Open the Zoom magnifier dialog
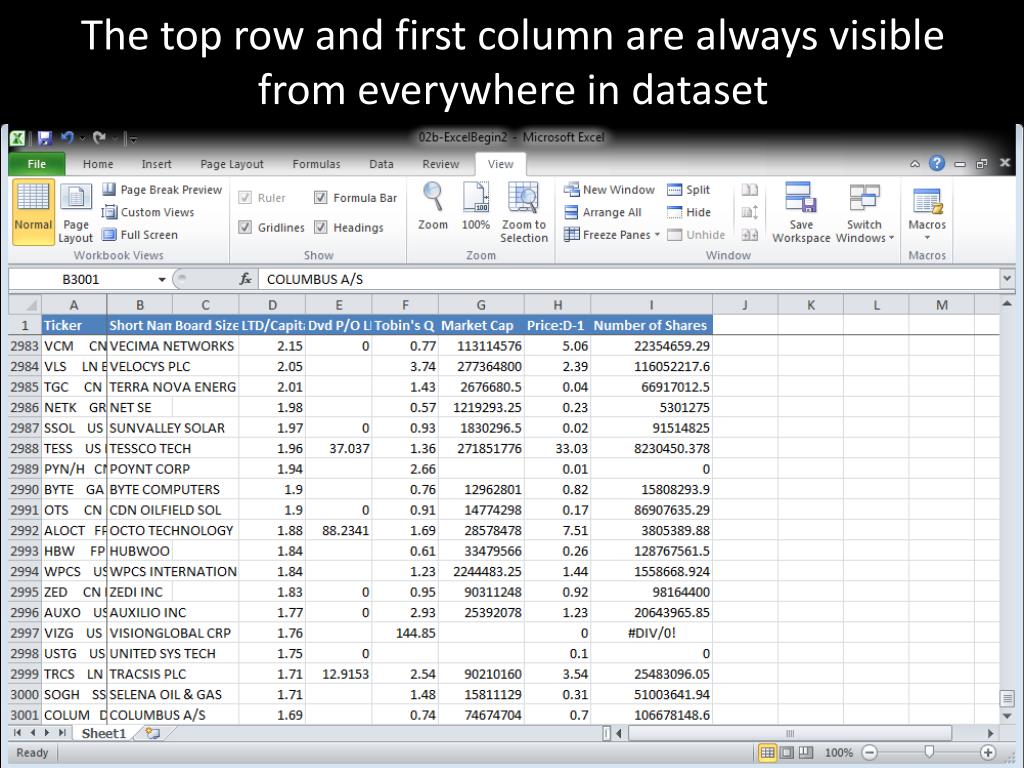This screenshot has width=1024, height=768. coord(432,206)
